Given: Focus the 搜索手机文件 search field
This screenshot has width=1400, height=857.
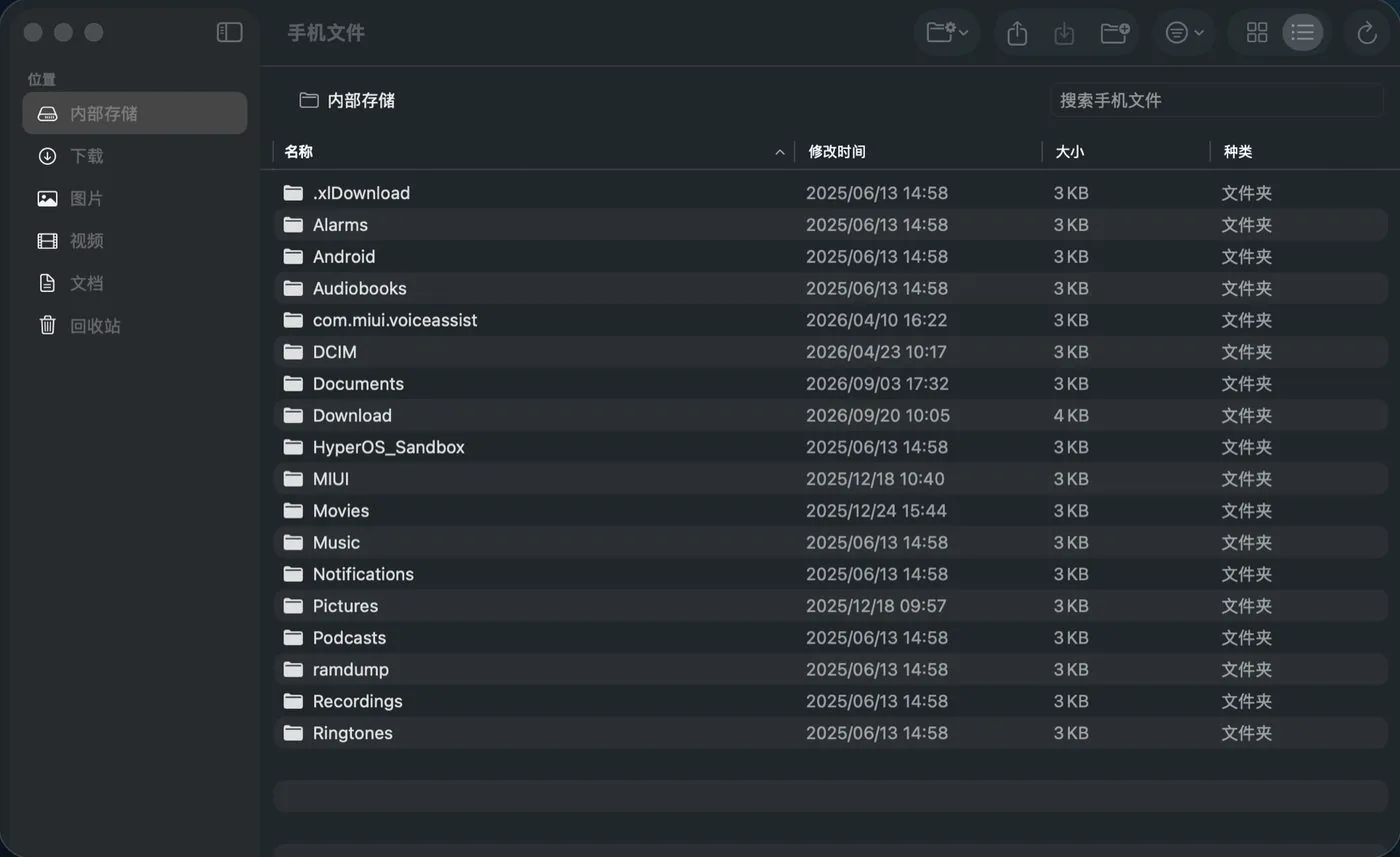Looking at the screenshot, I should click(1216, 100).
